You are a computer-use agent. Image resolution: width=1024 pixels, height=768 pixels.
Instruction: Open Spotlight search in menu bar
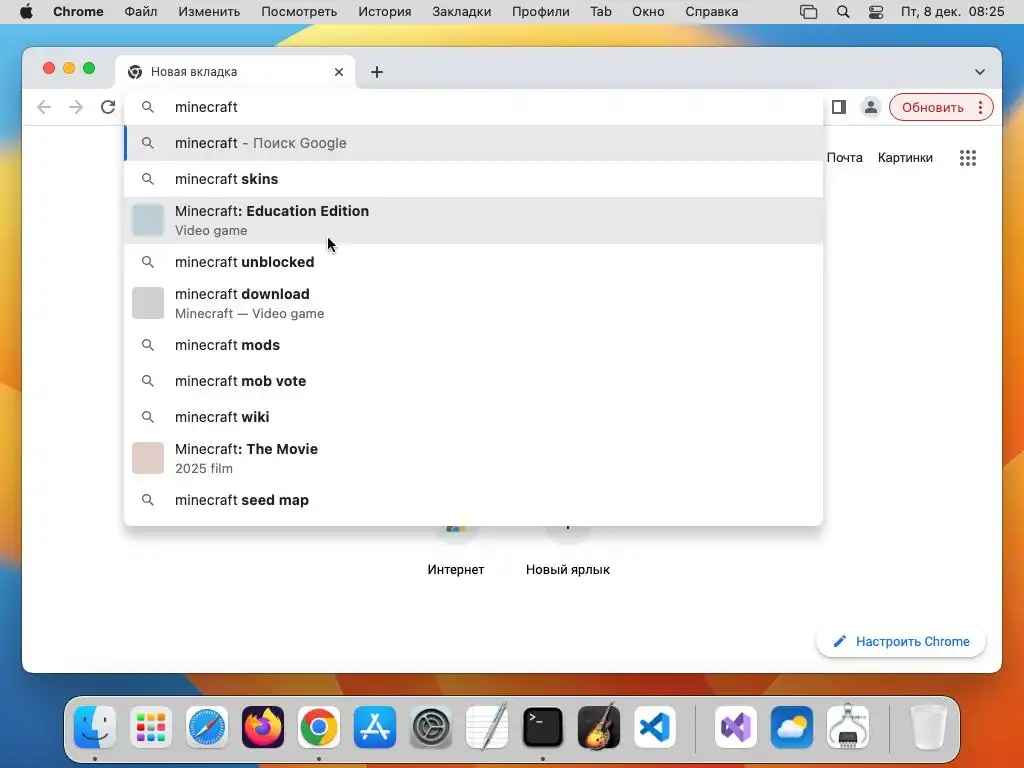click(843, 12)
